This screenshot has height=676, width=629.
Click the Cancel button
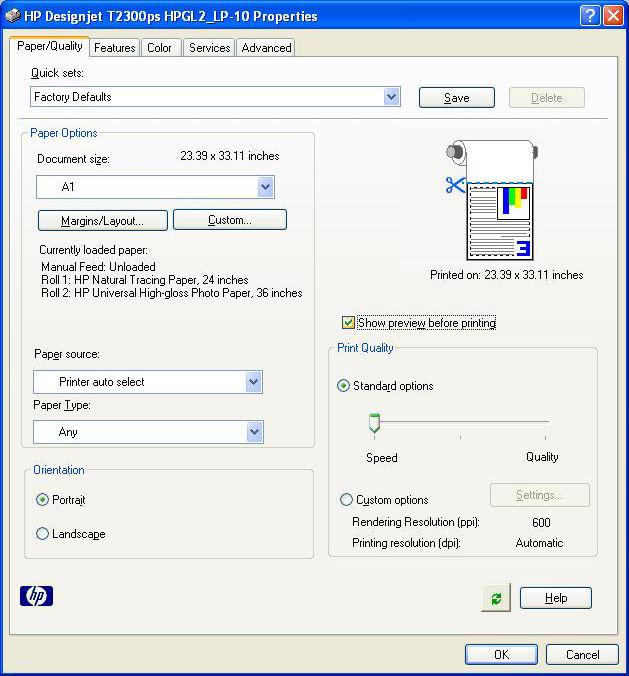pyautogui.click(x=582, y=654)
